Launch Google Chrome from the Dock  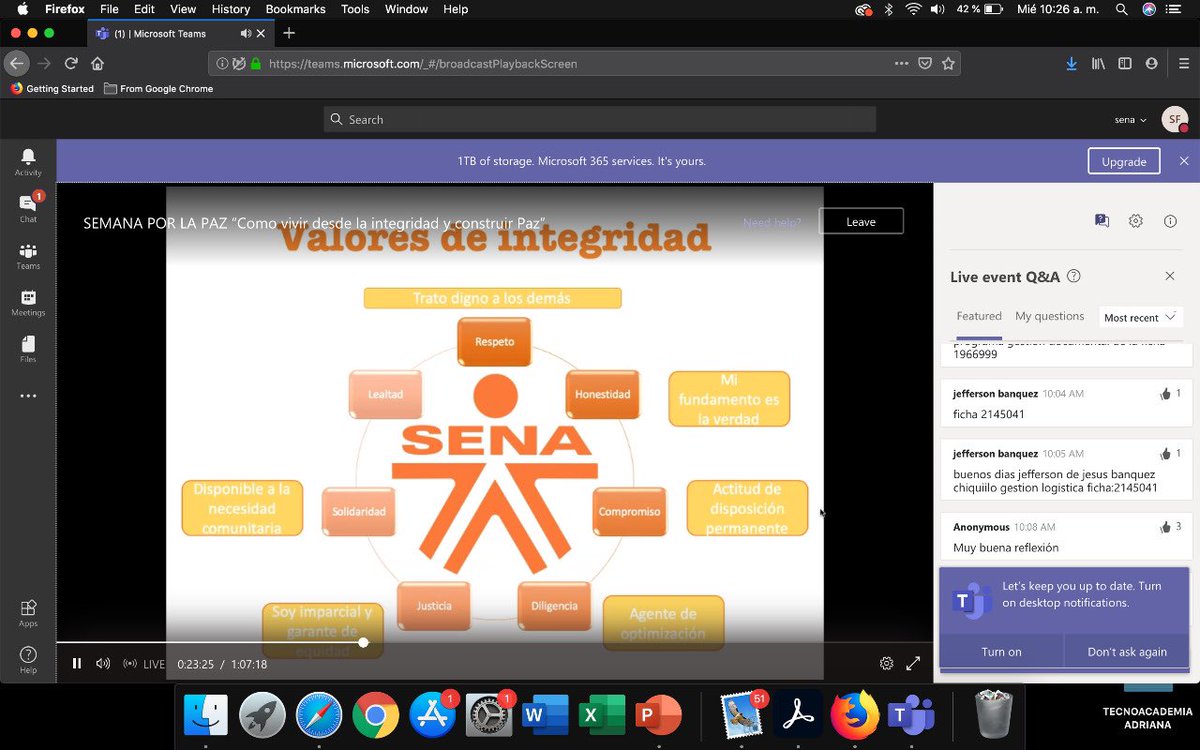coord(376,715)
